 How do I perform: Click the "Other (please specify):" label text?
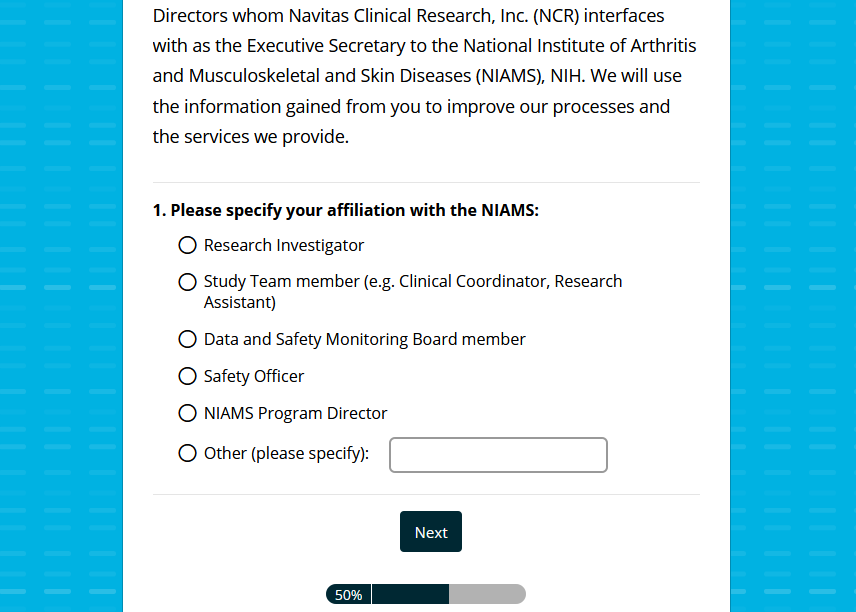[x=286, y=453]
